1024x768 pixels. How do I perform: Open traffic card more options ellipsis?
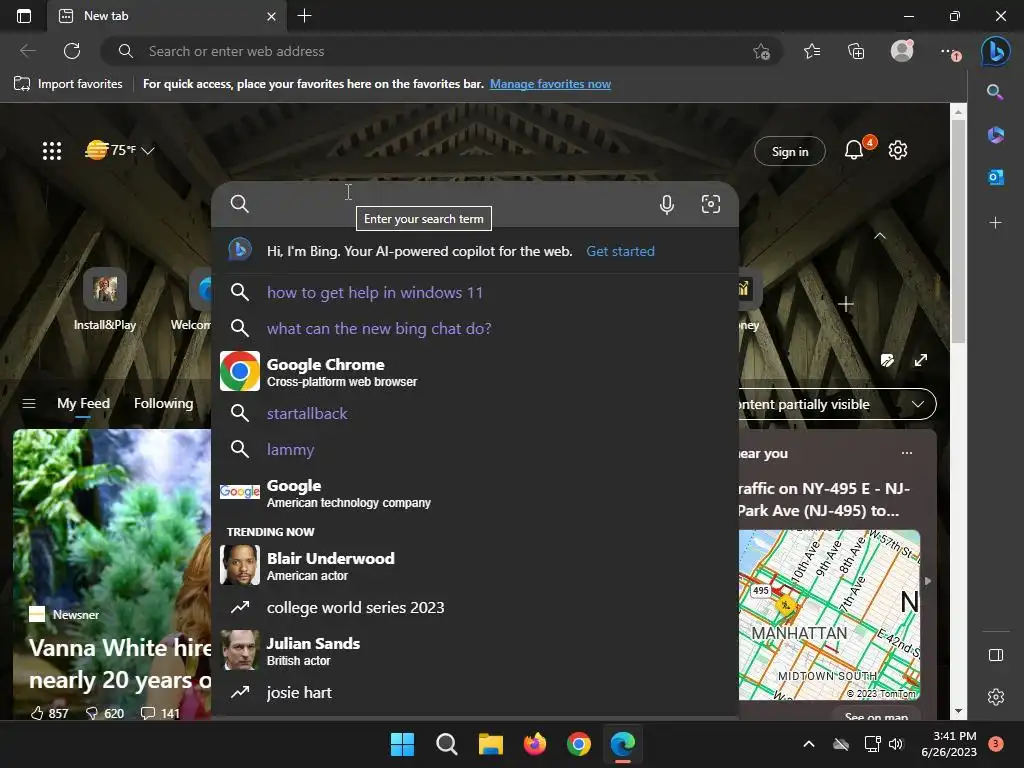pyautogui.click(x=906, y=453)
